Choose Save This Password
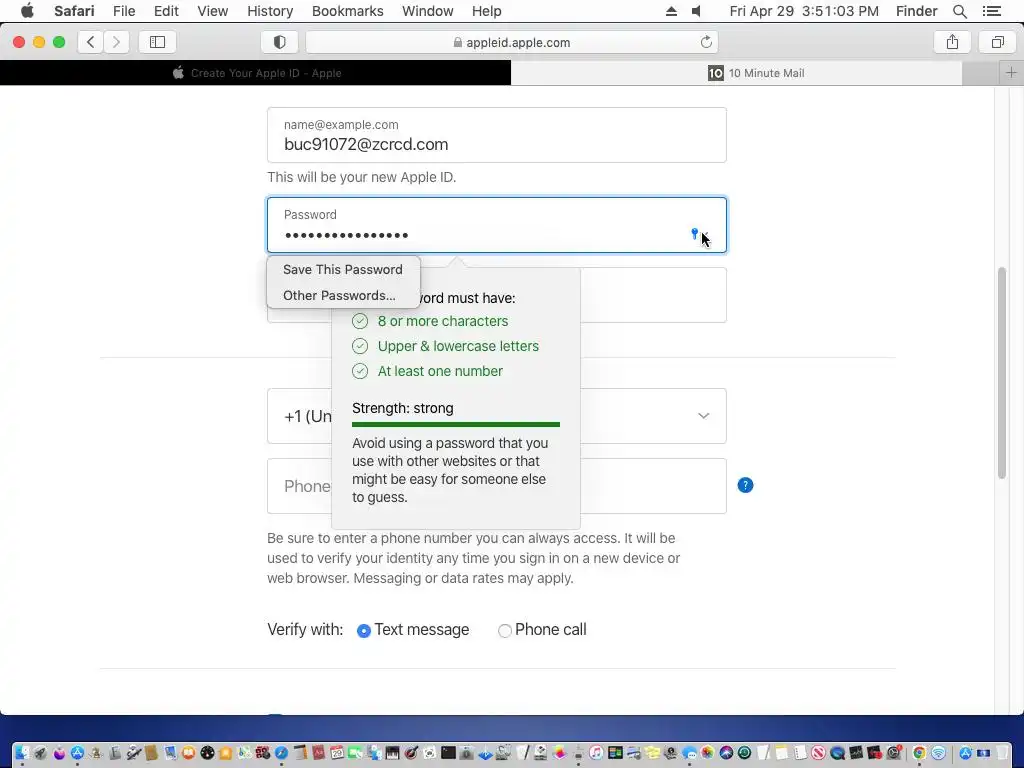Image resolution: width=1024 pixels, height=768 pixels. (x=343, y=269)
